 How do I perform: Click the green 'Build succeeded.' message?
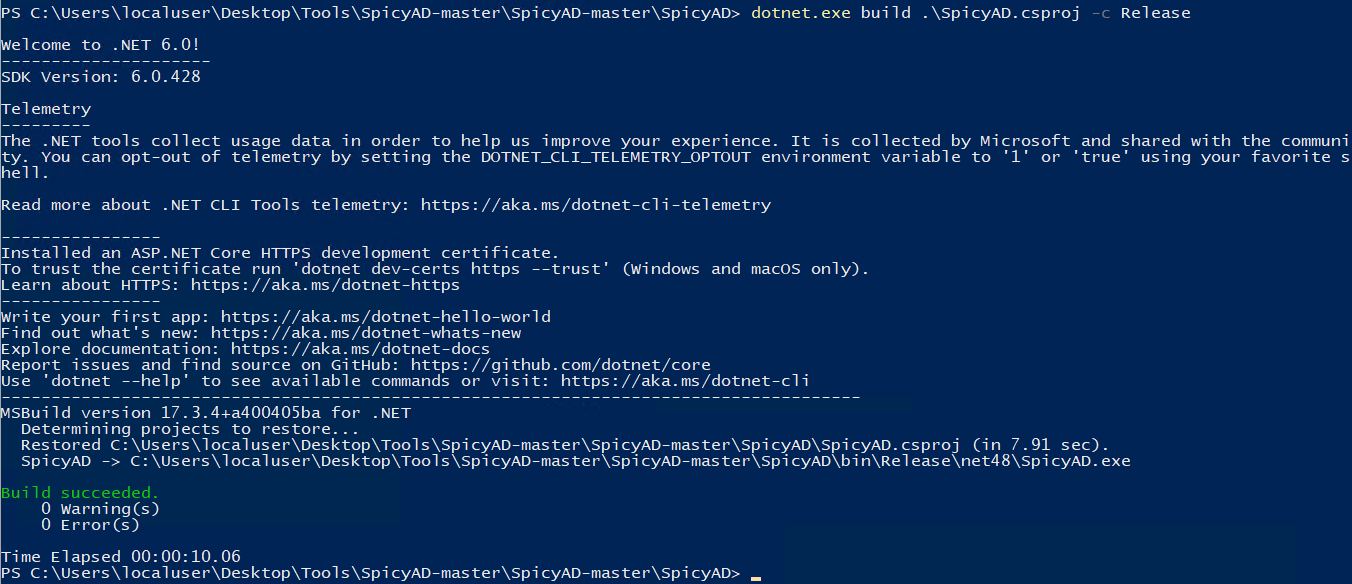80,493
